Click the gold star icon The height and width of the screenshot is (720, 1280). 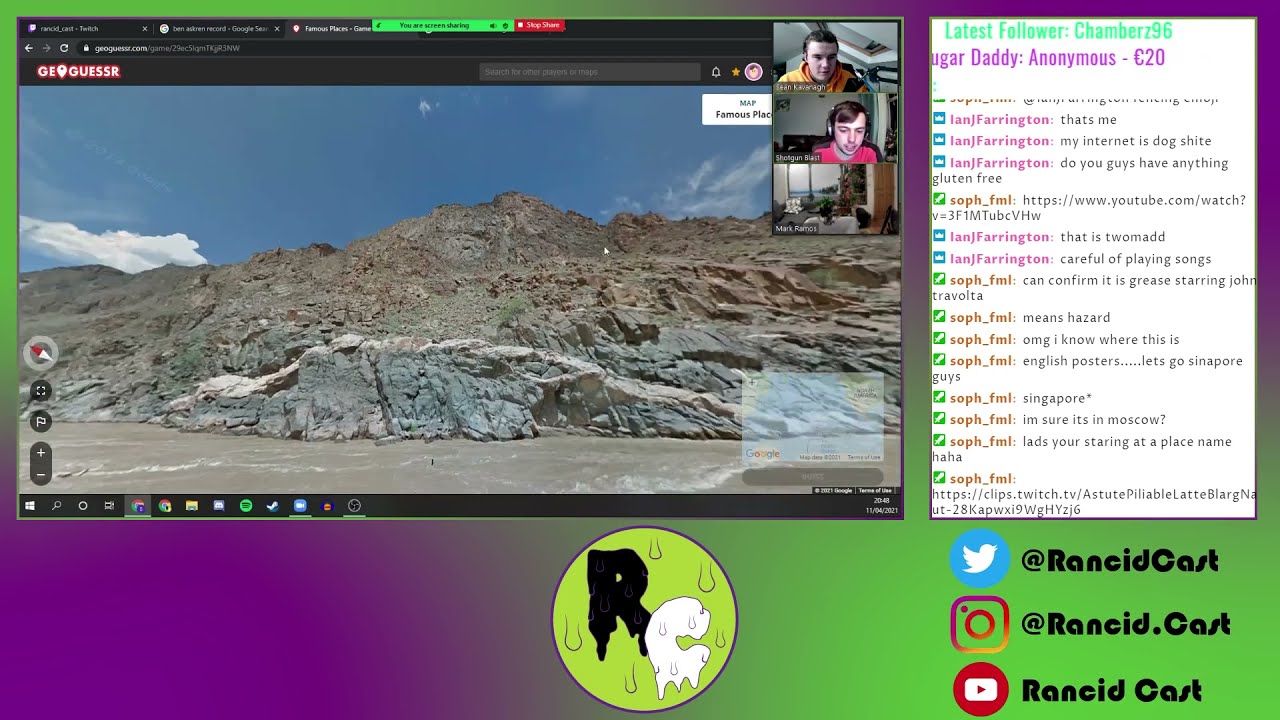tap(736, 72)
